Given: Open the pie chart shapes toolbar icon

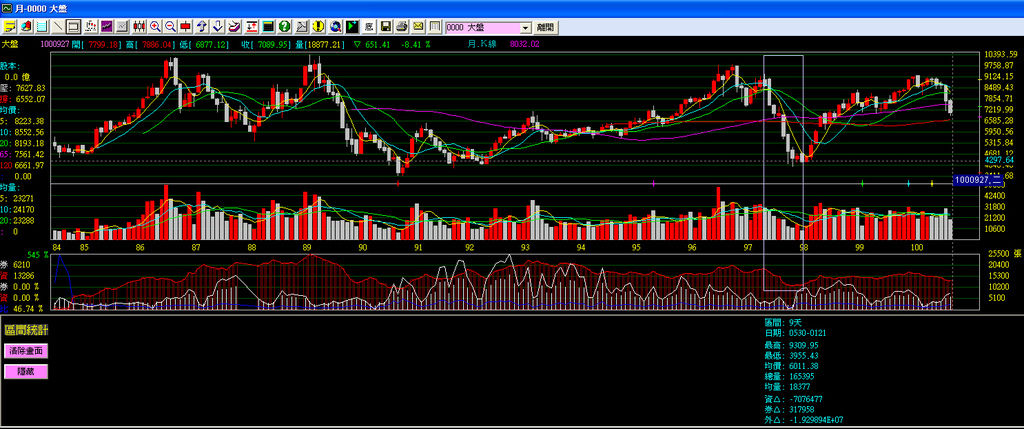Looking at the screenshot, I should click(x=26, y=27).
